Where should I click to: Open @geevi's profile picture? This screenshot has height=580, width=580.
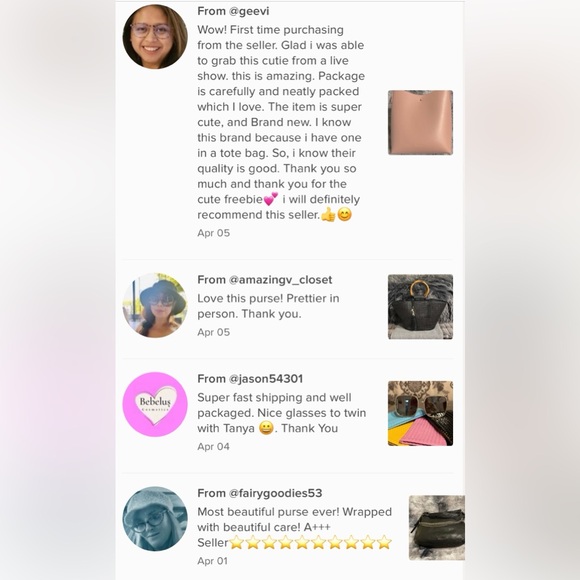click(155, 37)
